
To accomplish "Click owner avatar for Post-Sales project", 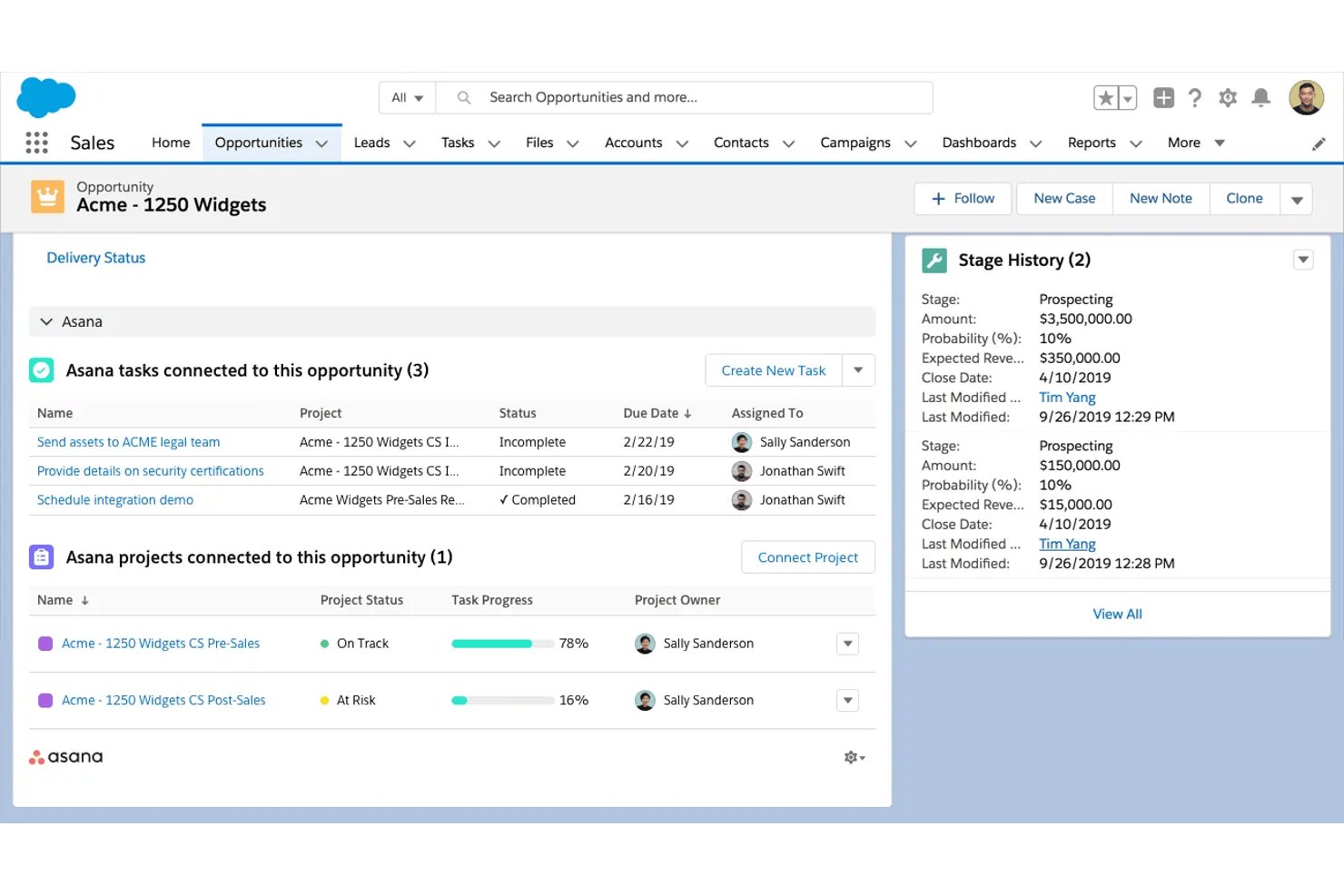I will (645, 701).
